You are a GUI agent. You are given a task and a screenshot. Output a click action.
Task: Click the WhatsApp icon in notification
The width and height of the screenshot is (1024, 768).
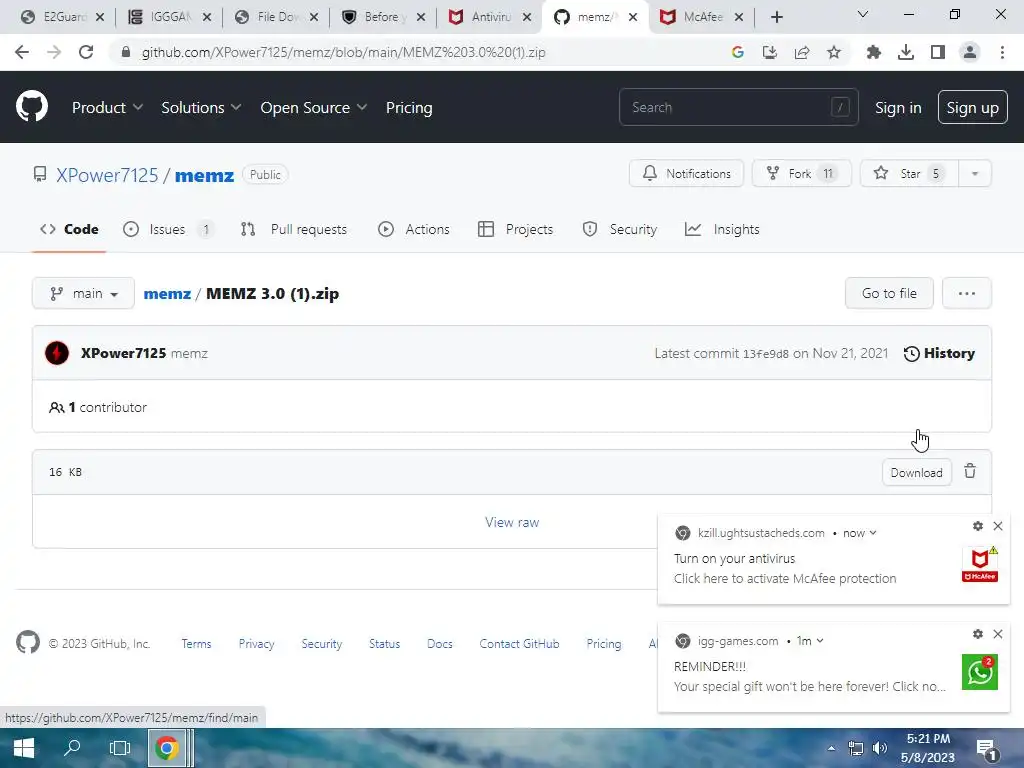[980, 672]
